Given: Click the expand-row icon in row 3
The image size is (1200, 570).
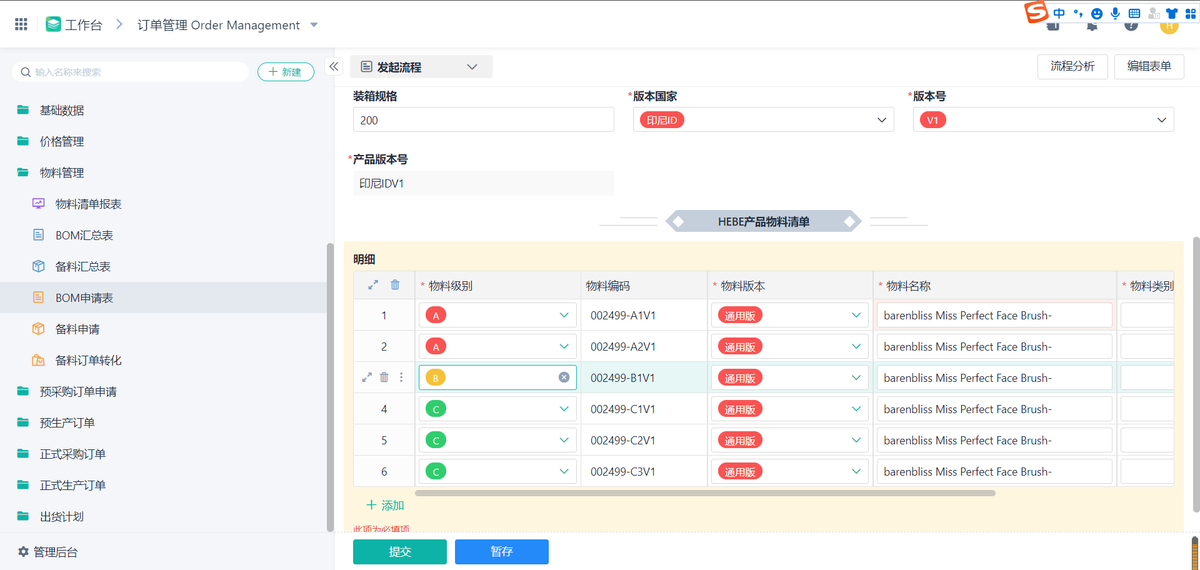Looking at the screenshot, I should [x=367, y=378].
